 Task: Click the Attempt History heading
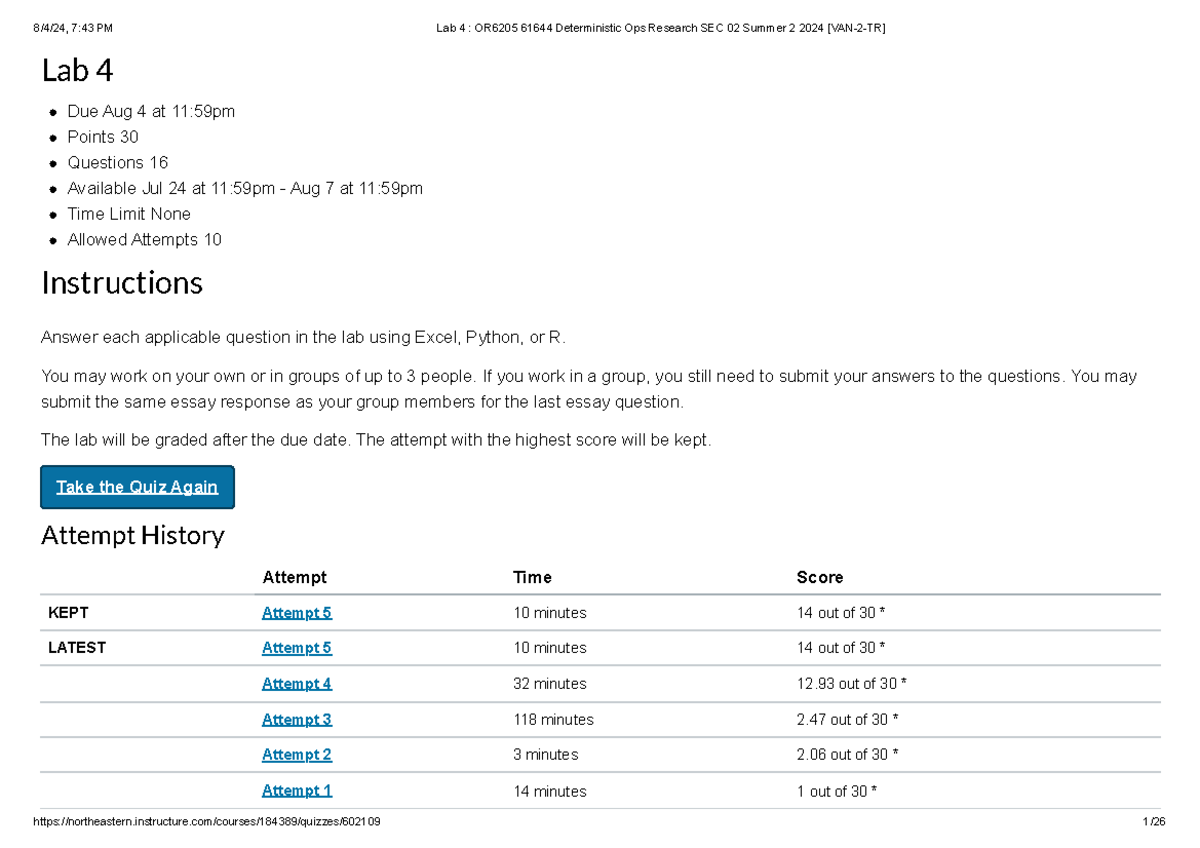pyautogui.click(x=132, y=536)
